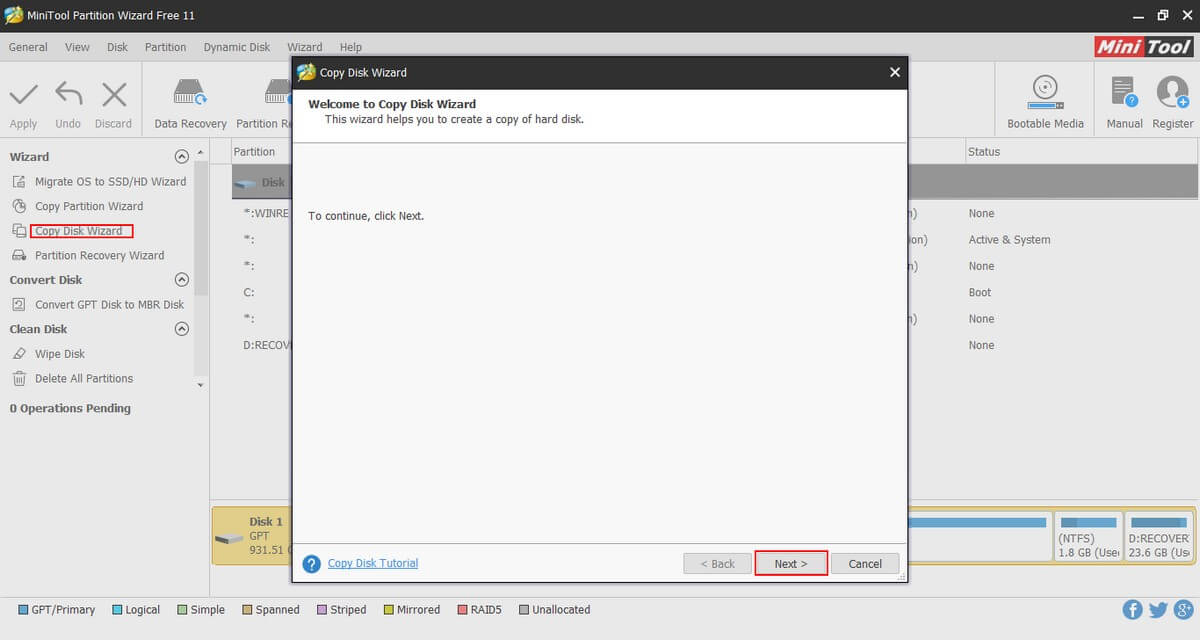Click the Unallocated legend swatch
Image resolution: width=1200 pixels, height=640 pixels.
pos(524,610)
